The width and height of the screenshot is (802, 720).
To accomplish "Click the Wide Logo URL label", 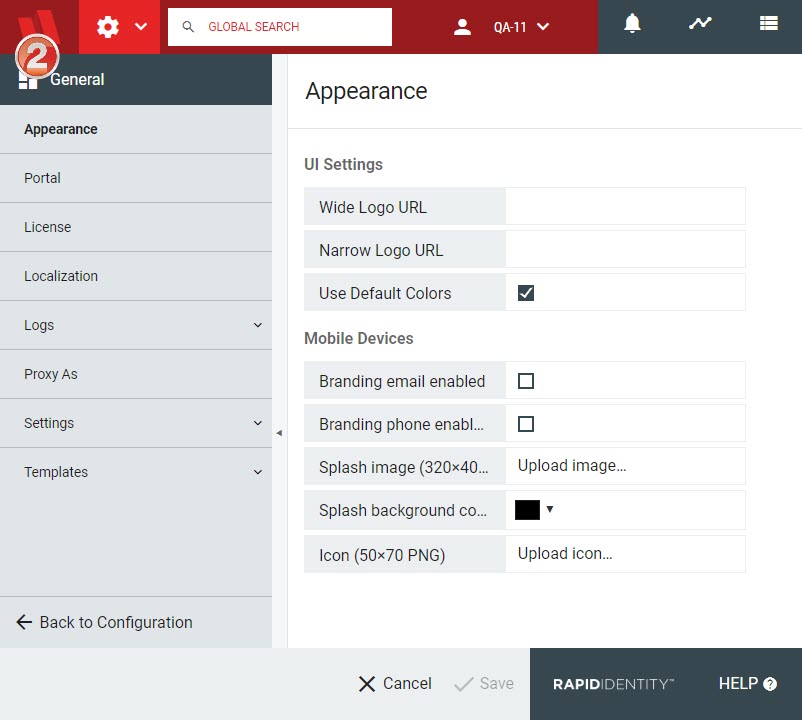I will click(x=373, y=207).
